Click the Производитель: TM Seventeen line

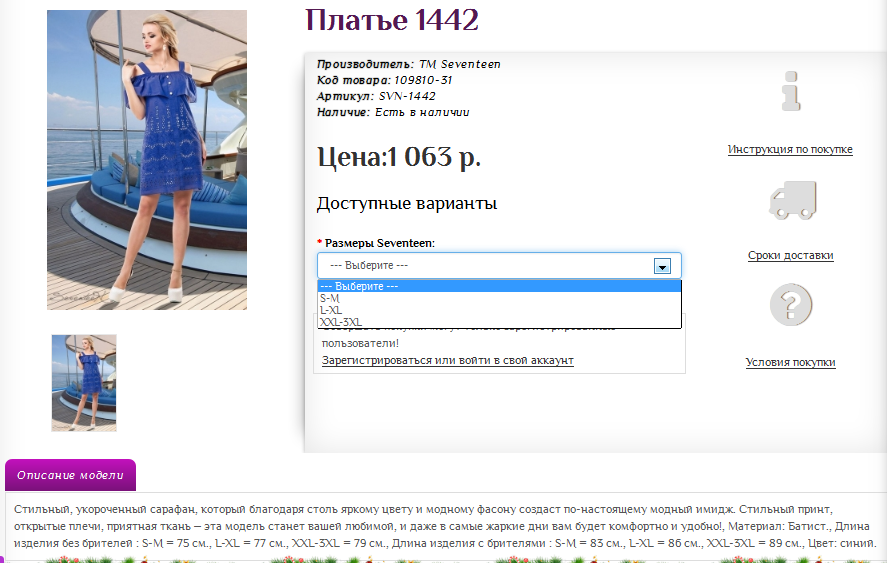pyautogui.click(x=408, y=64)
